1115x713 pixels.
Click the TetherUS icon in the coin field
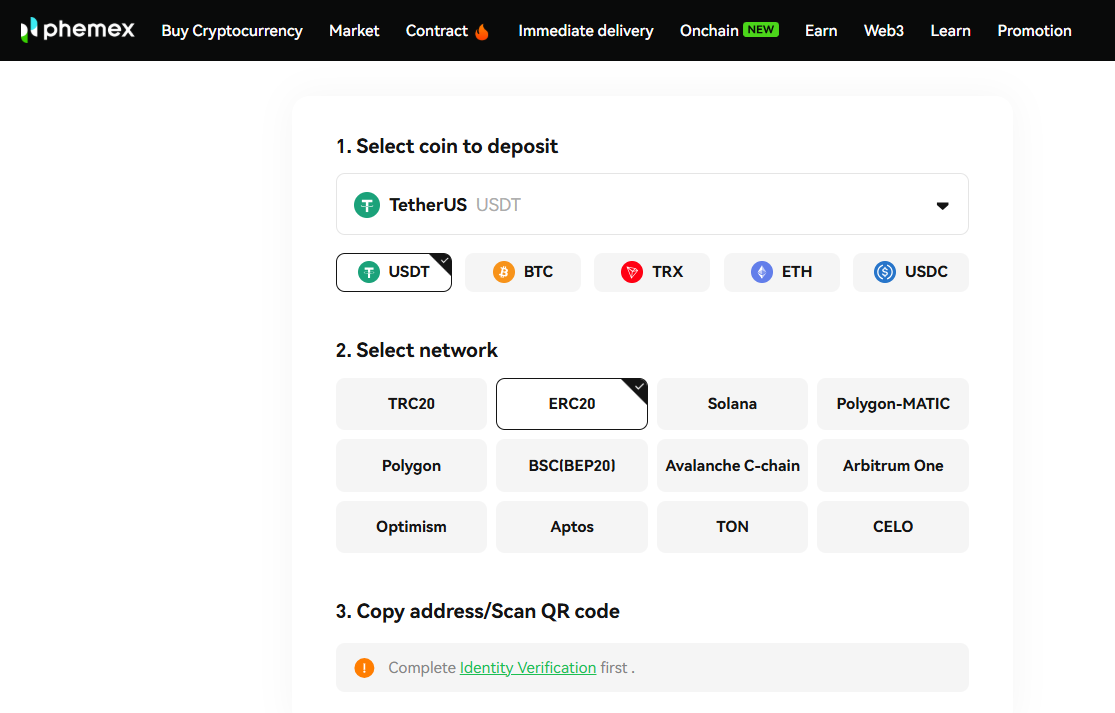(x=367, y=204)
